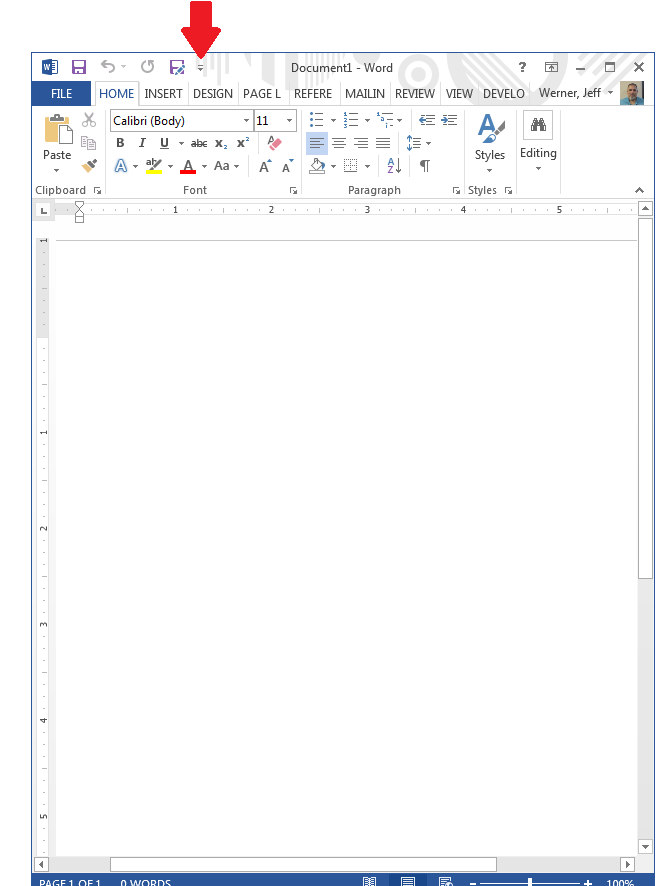Screen dimensions: 664x886
Task: Click the Strikethrough icon
Action: [199, 143]
